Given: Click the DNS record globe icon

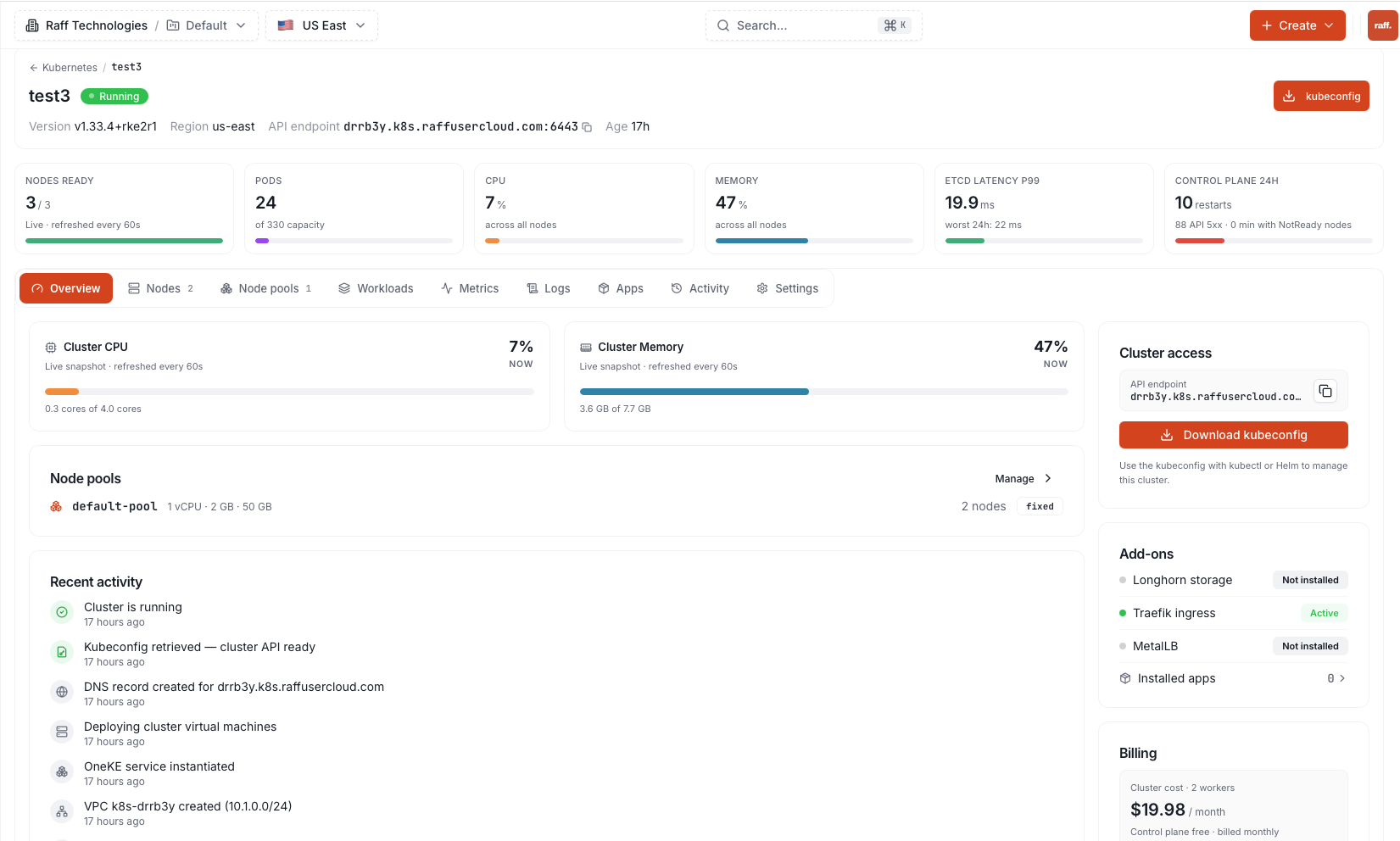Looking at the screenshot, I should [x=62, y=692].
